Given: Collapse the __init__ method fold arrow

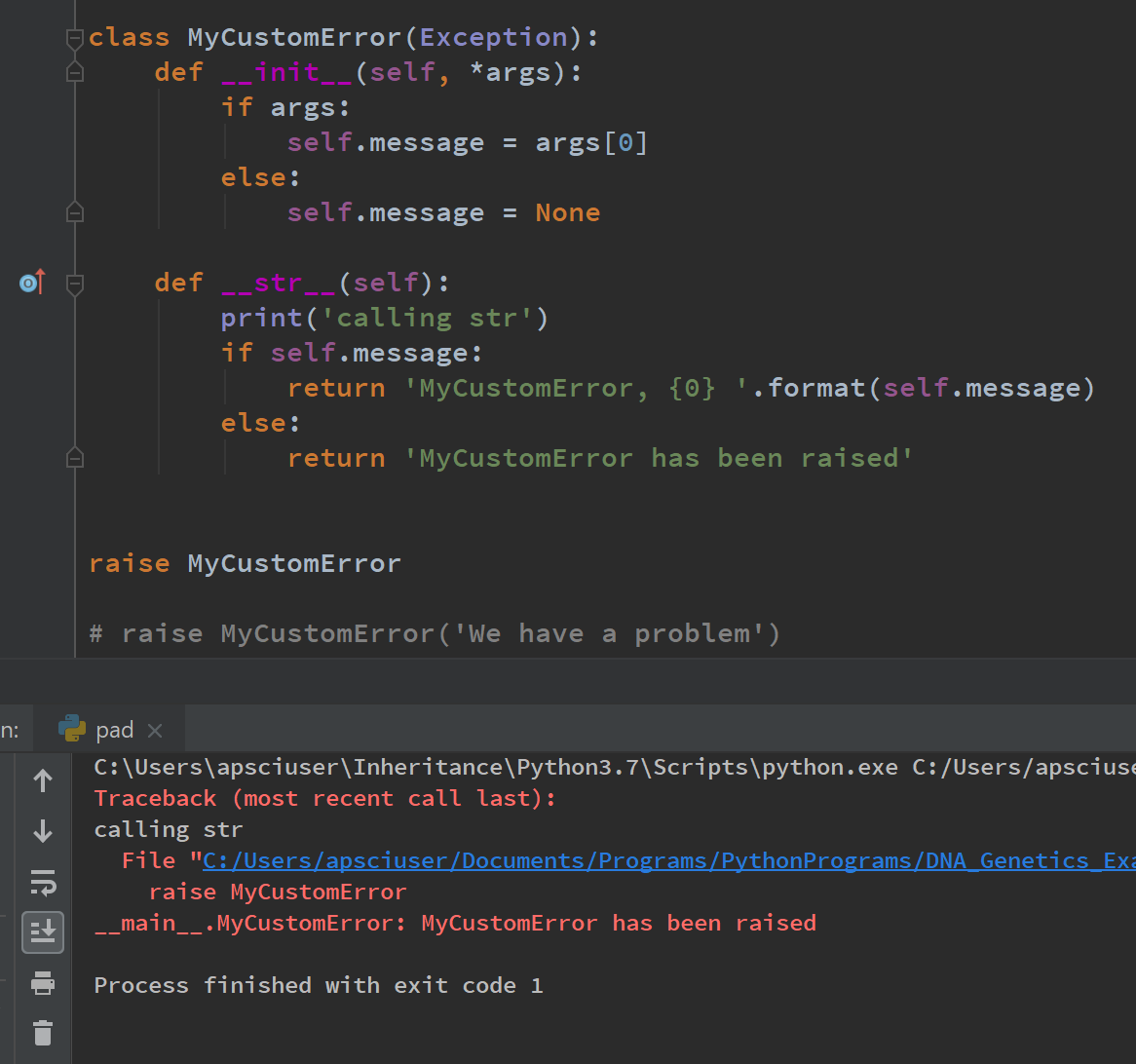Looking at the screenshot, I should 74,71.
